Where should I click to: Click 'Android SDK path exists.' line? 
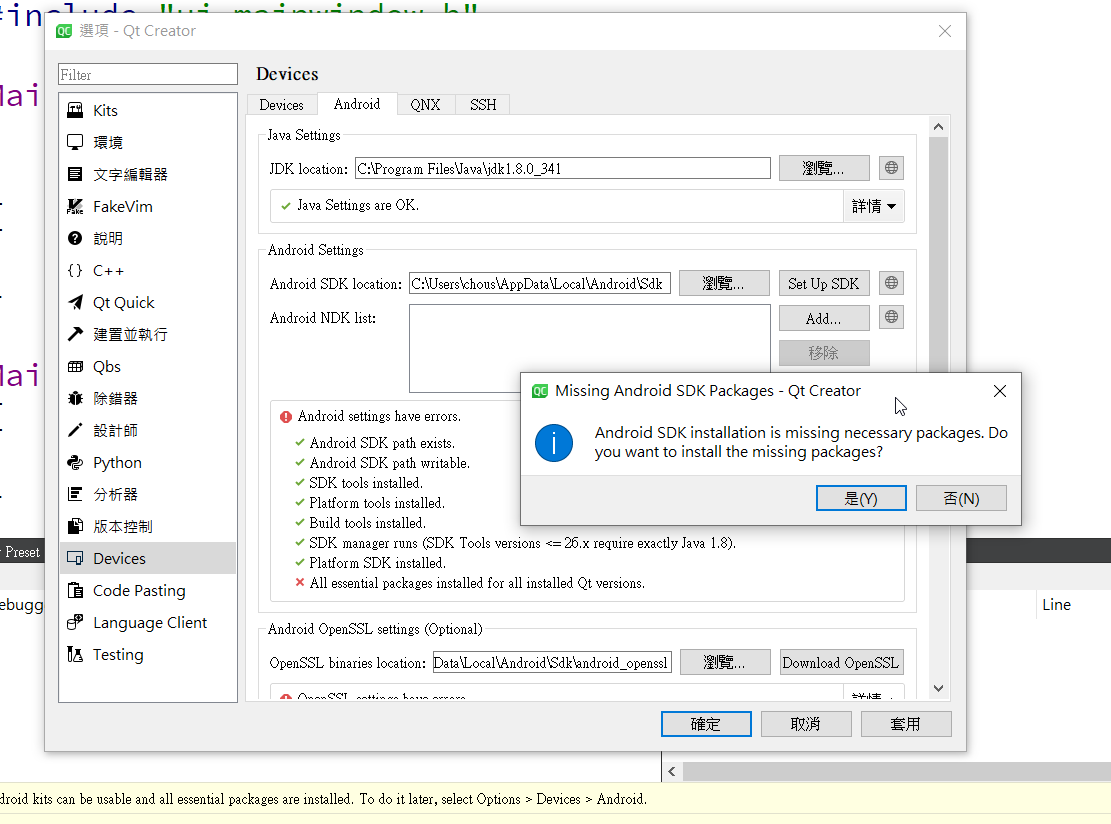(x=382, y=443)
